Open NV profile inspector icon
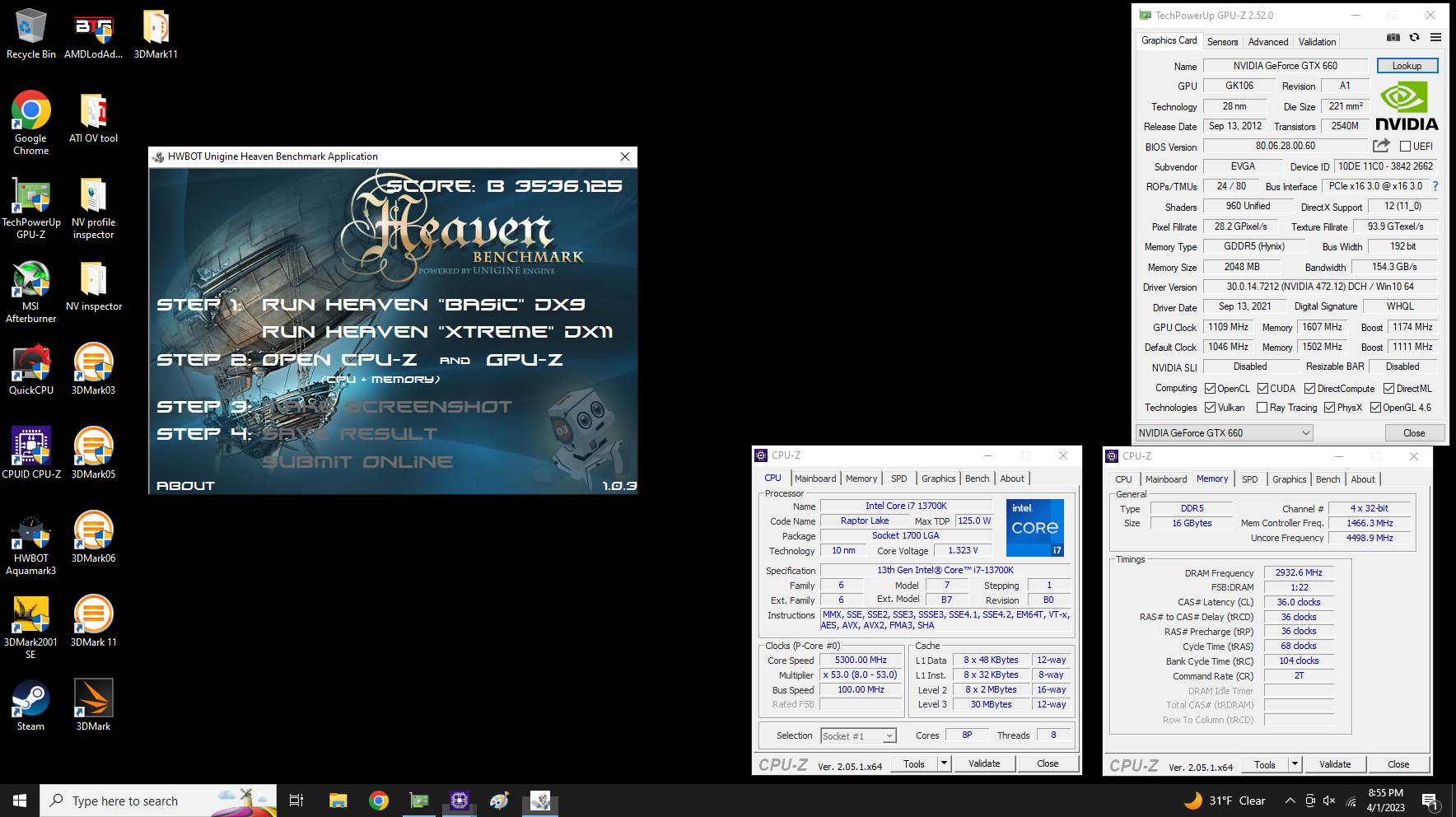Screen dimensions: 1456x817 tap(93, 207)
